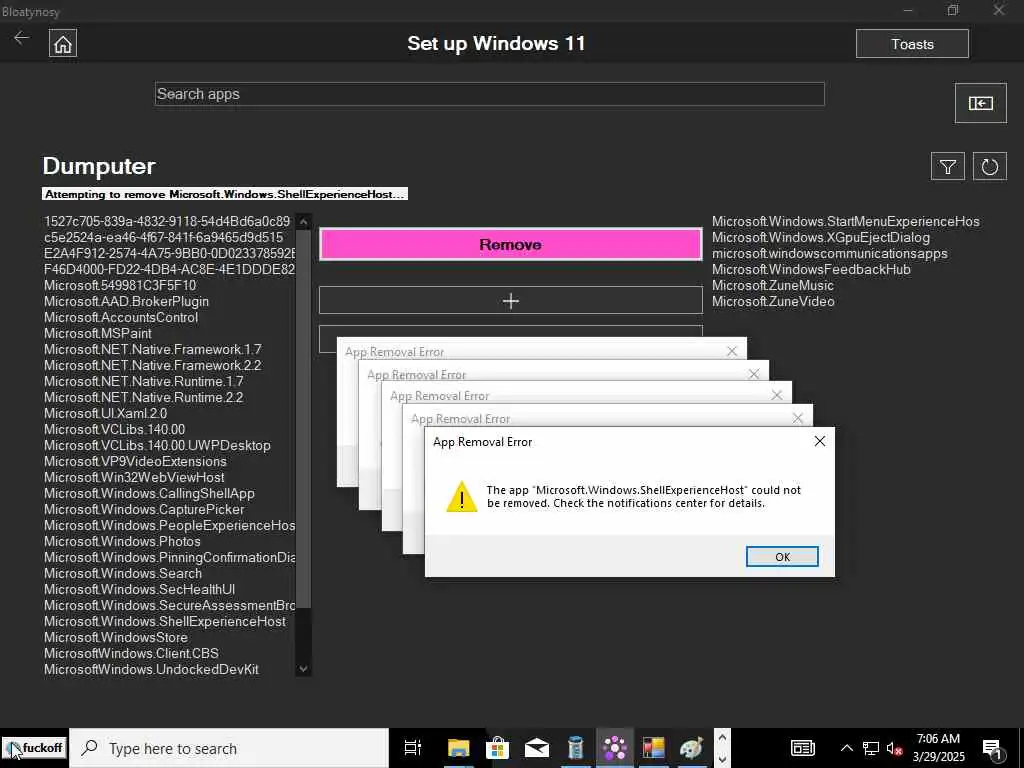
Task: Select Microsoft.AAD.BrokerPlugin
Action: (126, 301)
